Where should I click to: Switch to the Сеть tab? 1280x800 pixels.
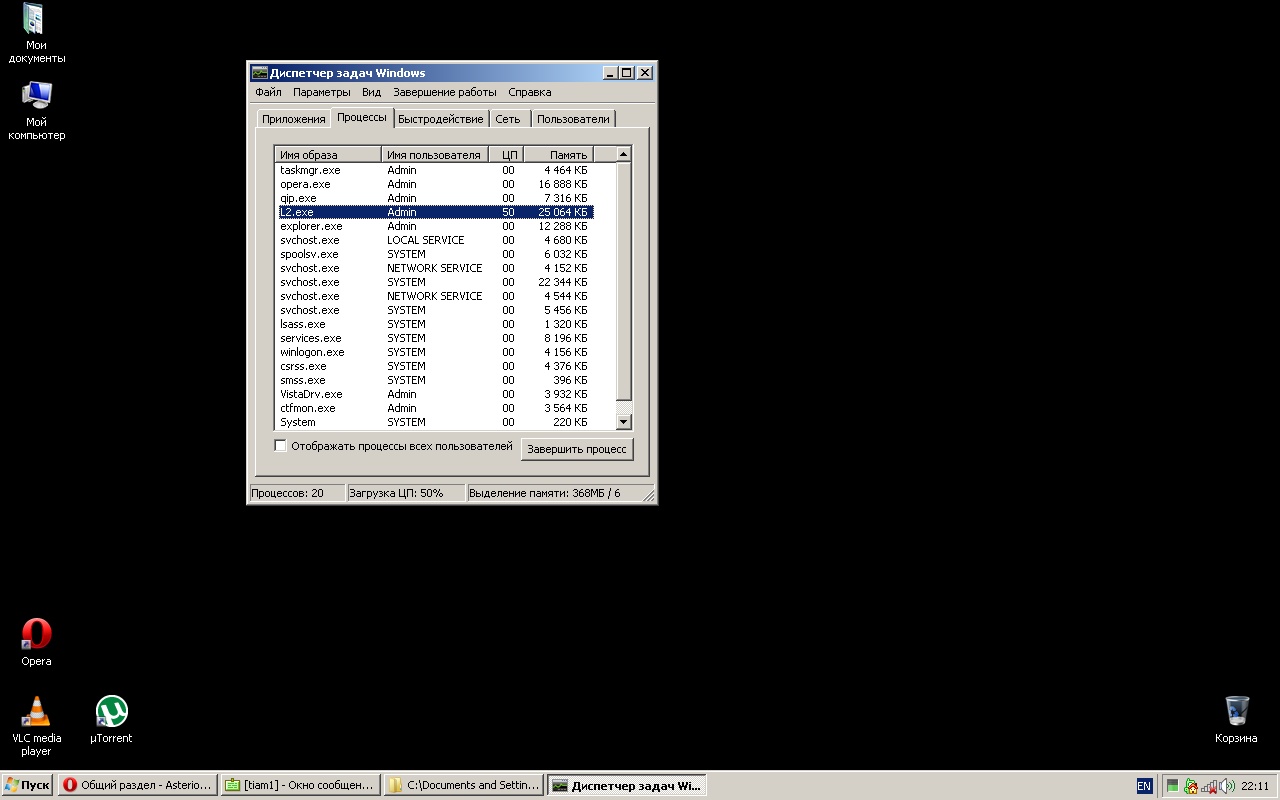pyautogui.click(x=508, y=119)
